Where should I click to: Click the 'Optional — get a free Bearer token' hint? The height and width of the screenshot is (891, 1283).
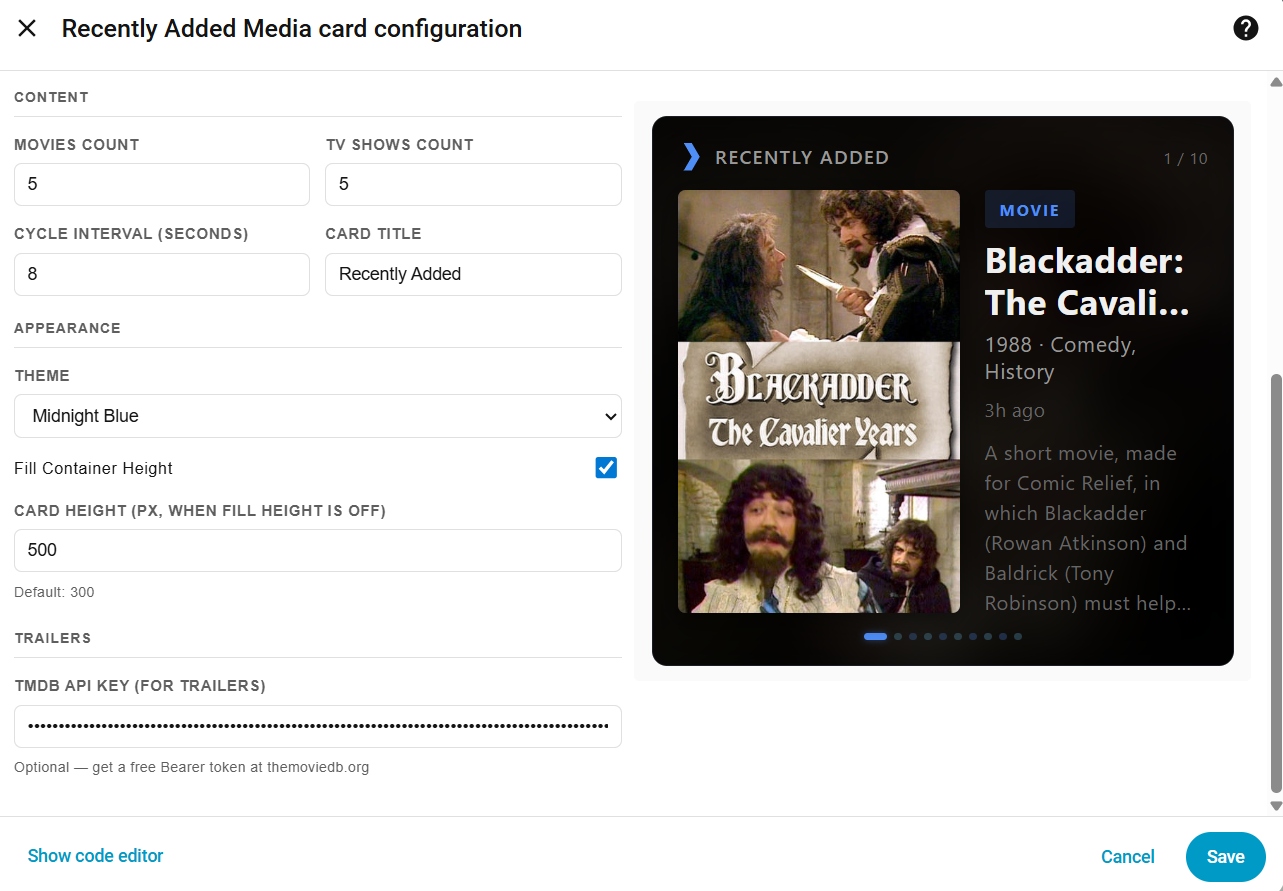192,768
